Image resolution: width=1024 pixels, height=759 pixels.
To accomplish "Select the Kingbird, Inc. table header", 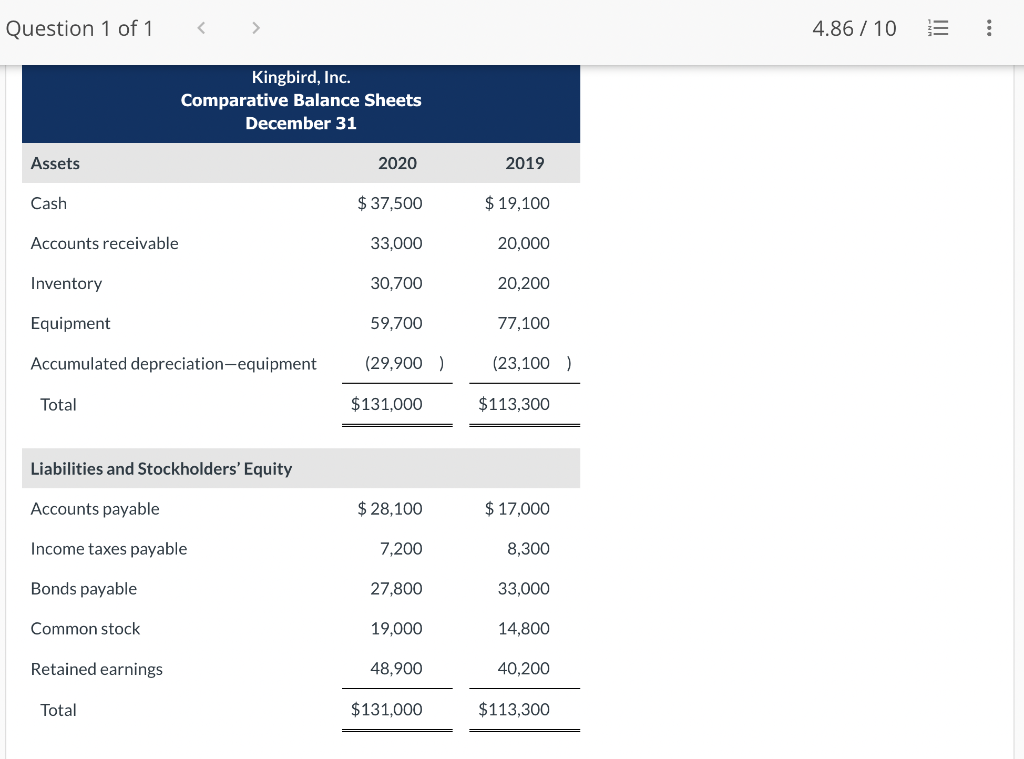I will (x=301, y=100).
